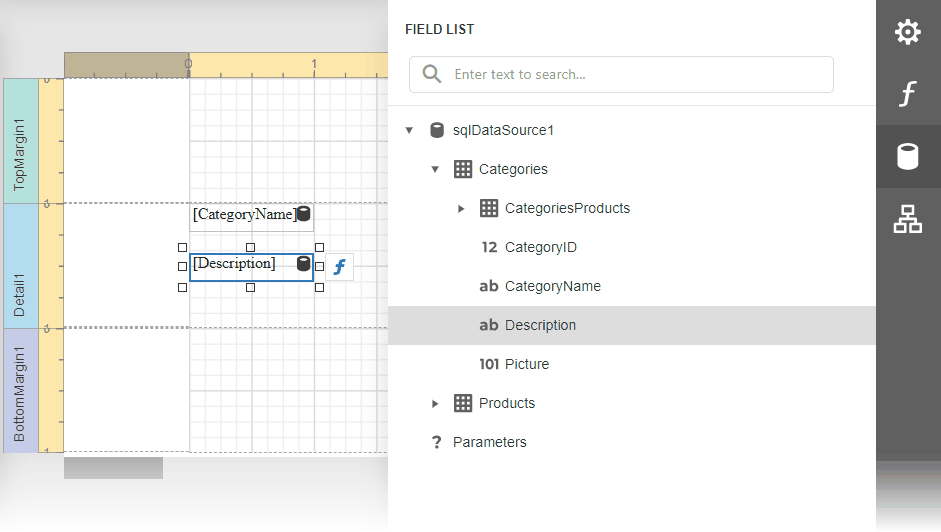Select the TopMargin1 band tab
Image resolution: width=941 pixels, height=532 pixels.
(20, 141)
